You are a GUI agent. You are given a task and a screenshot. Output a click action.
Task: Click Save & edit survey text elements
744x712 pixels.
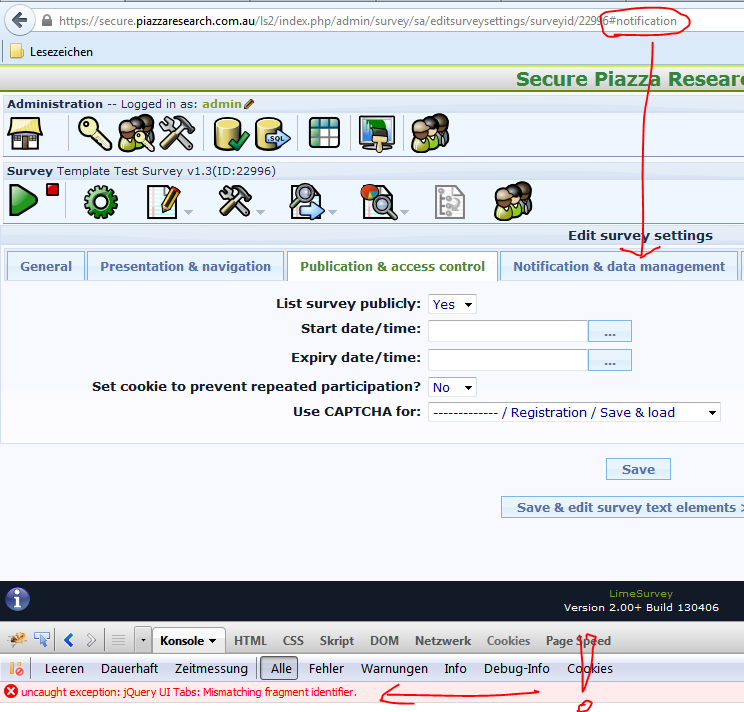(624, 507)
